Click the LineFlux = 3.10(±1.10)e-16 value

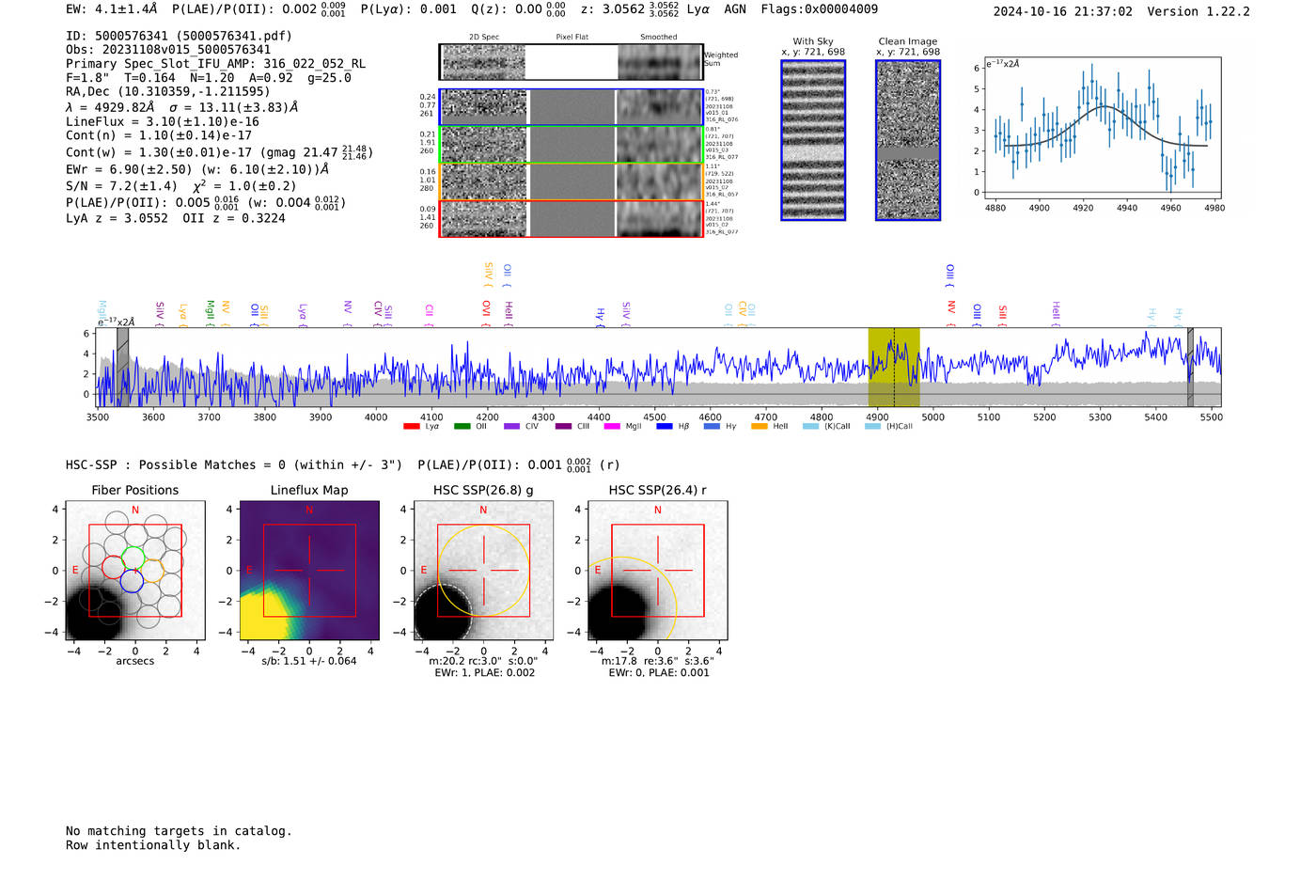(x=163, y=121)
